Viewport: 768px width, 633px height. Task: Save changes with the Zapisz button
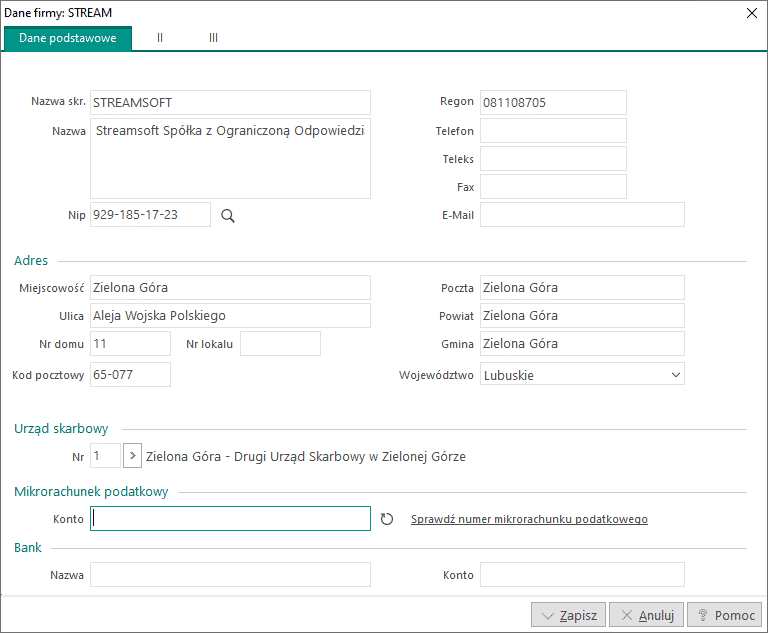point(568,615)
